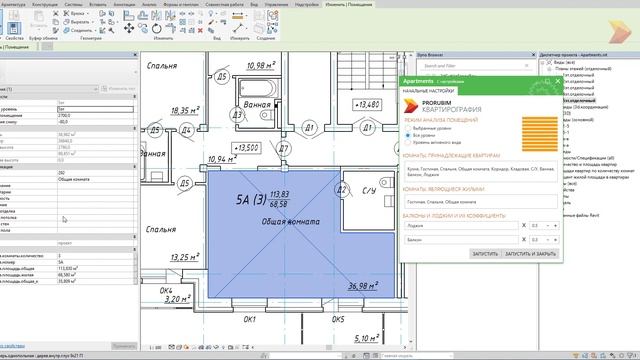The width and height of the screenshot is (640, 360).
Task: Decrease the Лоджия coefficient with minus
Action: [548, 226]
